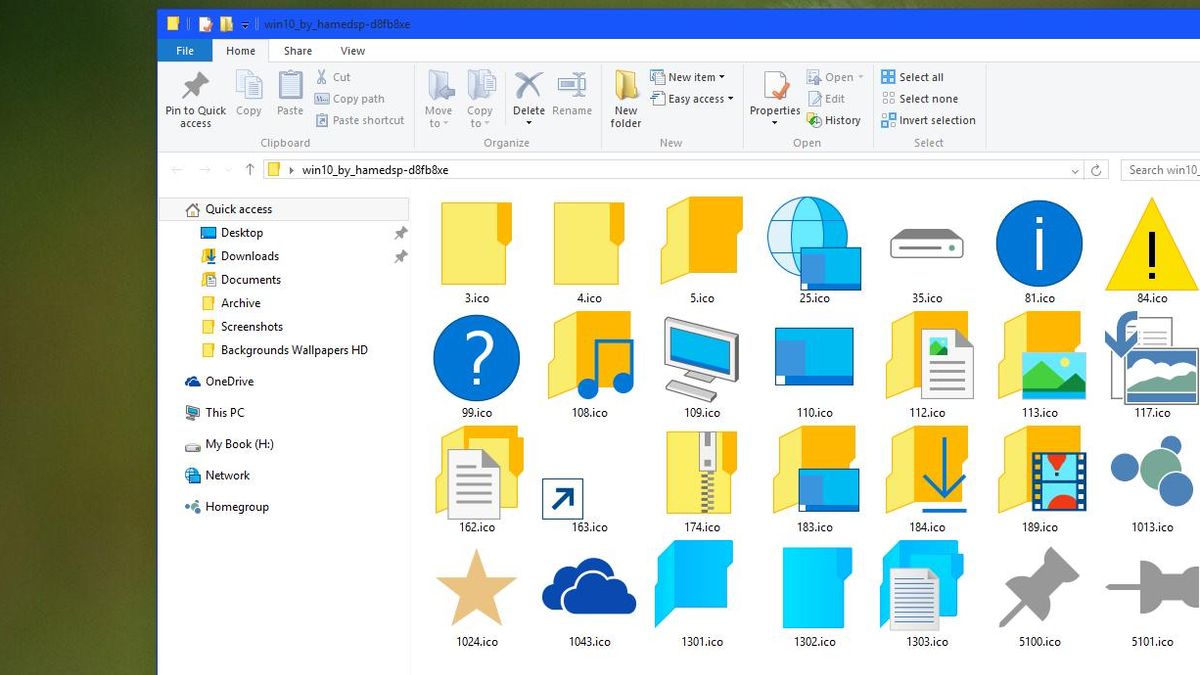Select Network in navigation pane
This screenshot has width=1200, height=675.
(218, 475)
